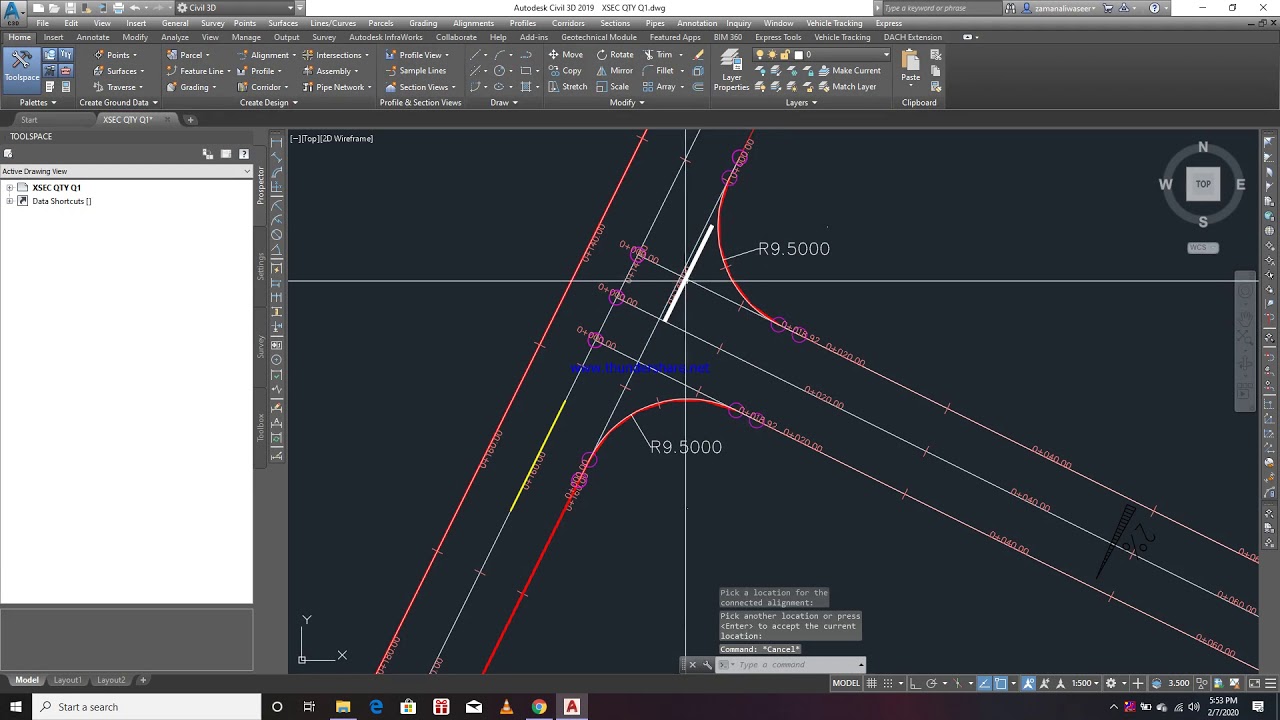
Task: Click the TOP face of ViewCube
Action: pos(1203,184)
